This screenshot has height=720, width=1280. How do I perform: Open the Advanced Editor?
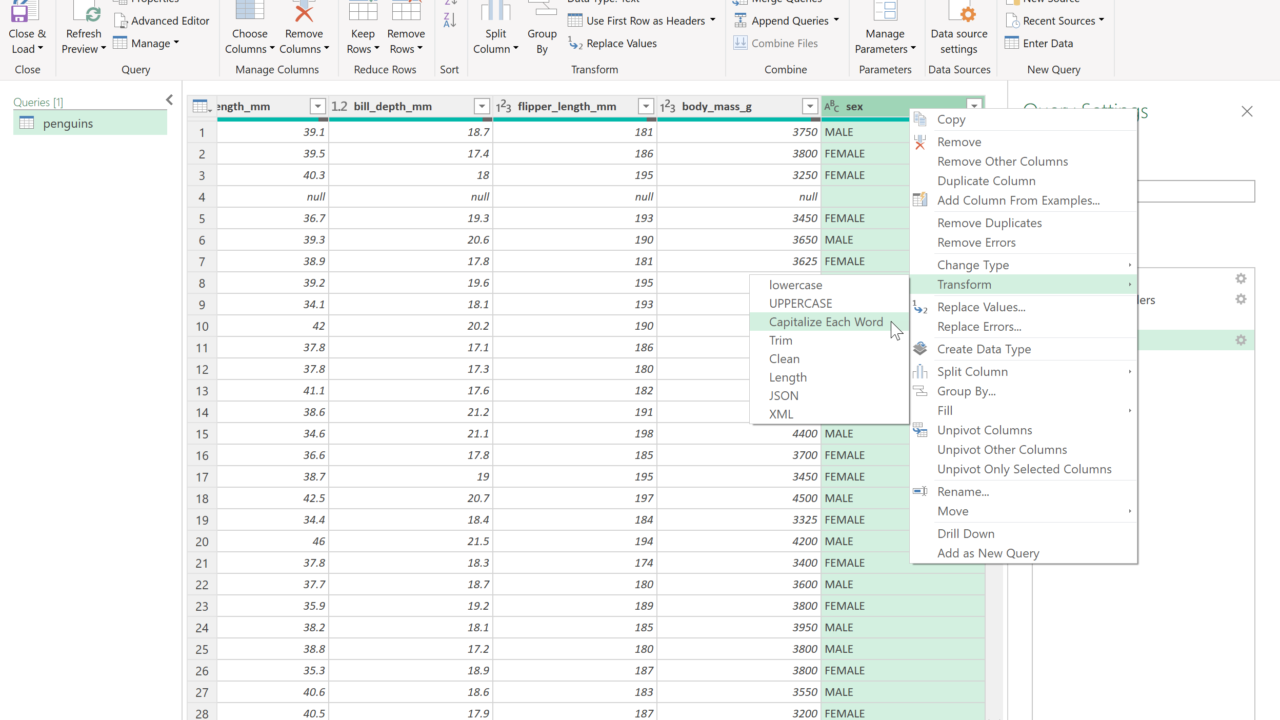[x=161, y=20]
